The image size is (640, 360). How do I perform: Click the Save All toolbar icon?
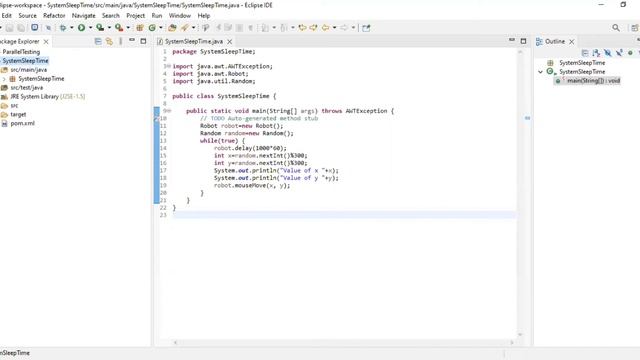[x=21, y=28]
